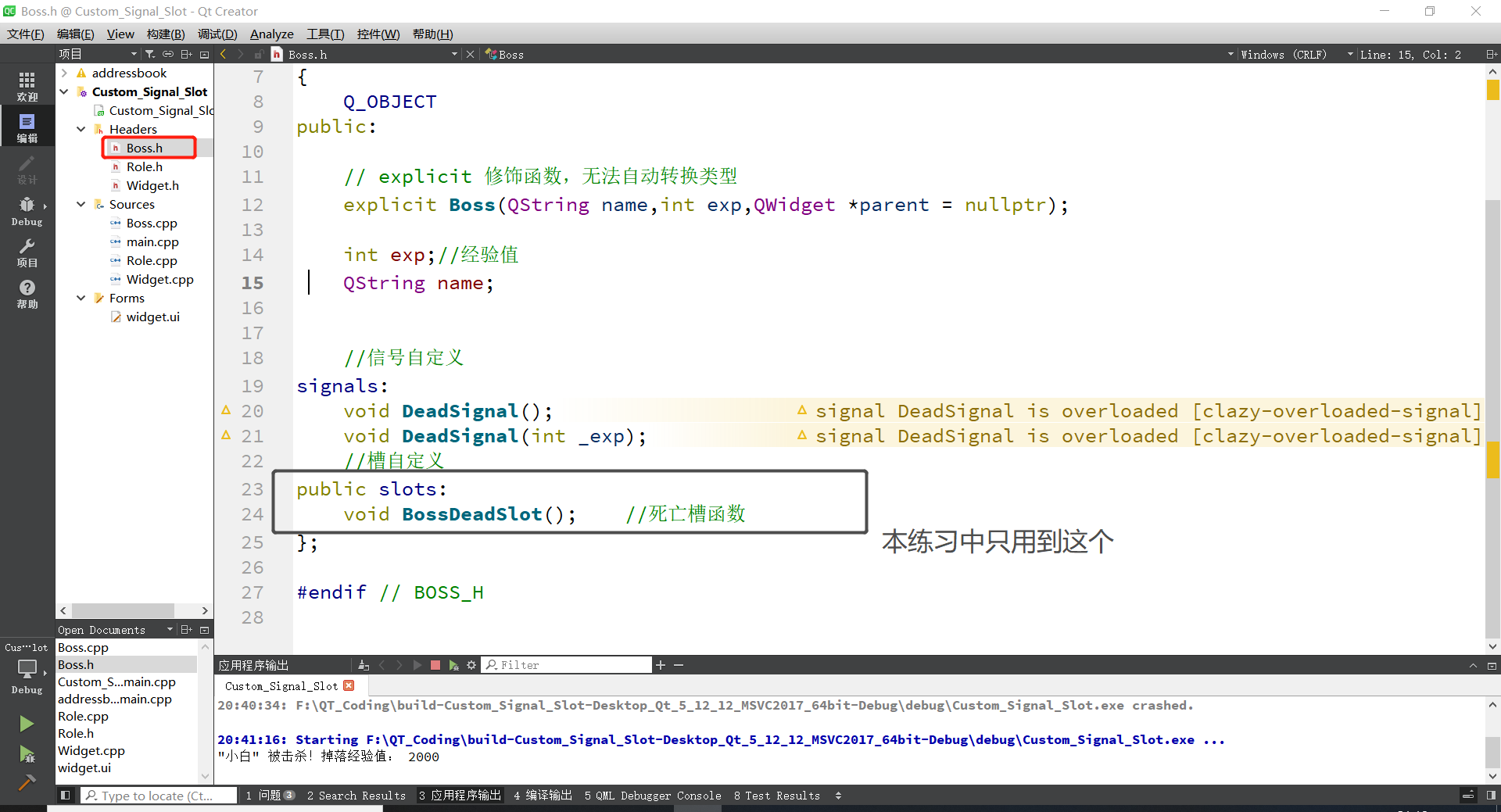Toggle file write-lock icon for Boss.h
Viewport: 1501px width, 812px height.
click(259, 54)
